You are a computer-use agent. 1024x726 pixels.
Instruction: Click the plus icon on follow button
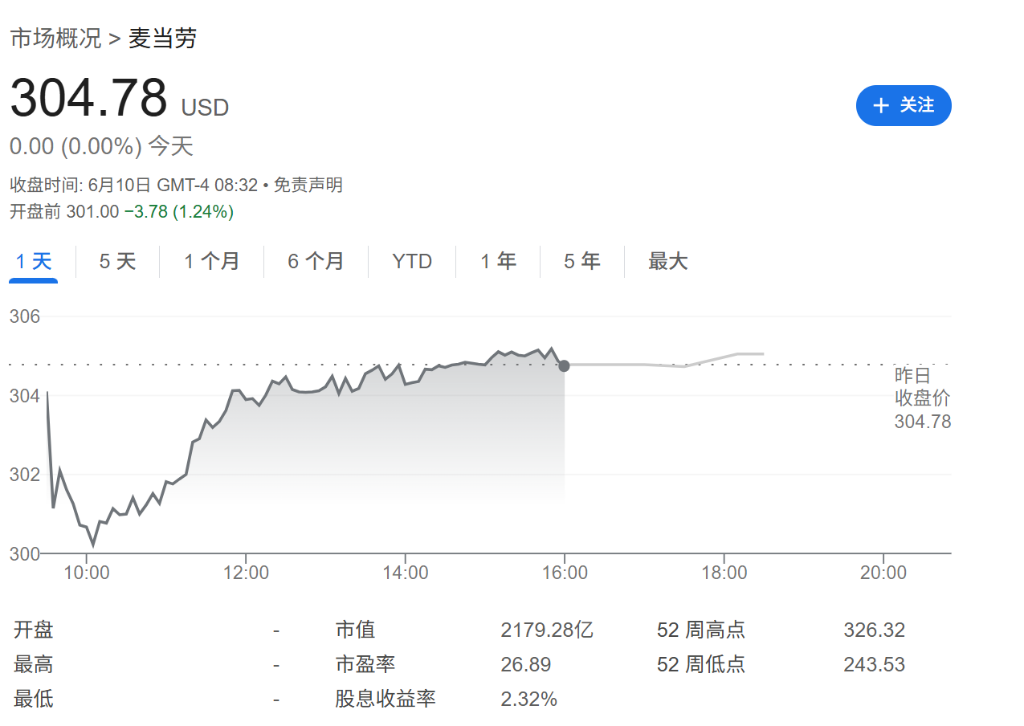point(881,105)
